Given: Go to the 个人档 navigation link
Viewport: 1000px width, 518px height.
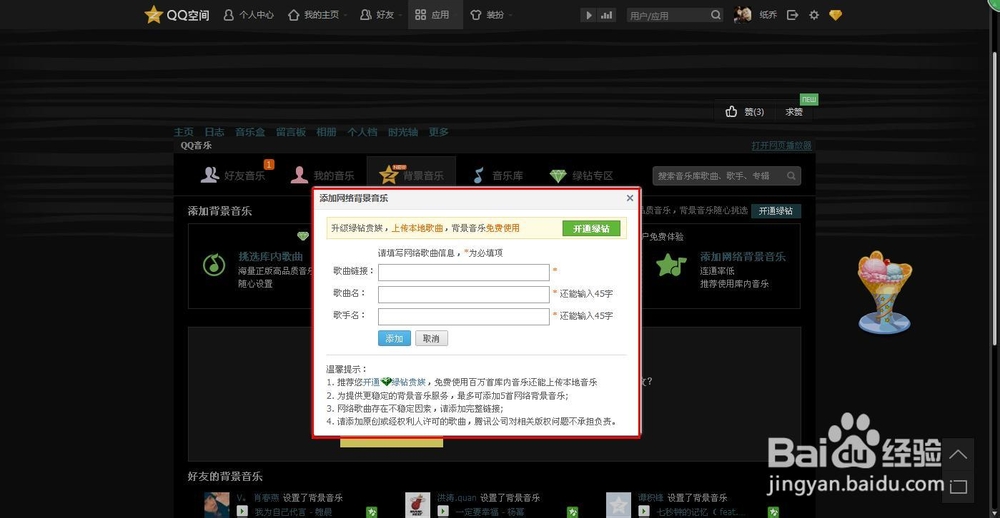Looking at the screenshot, I should point(362,132).
